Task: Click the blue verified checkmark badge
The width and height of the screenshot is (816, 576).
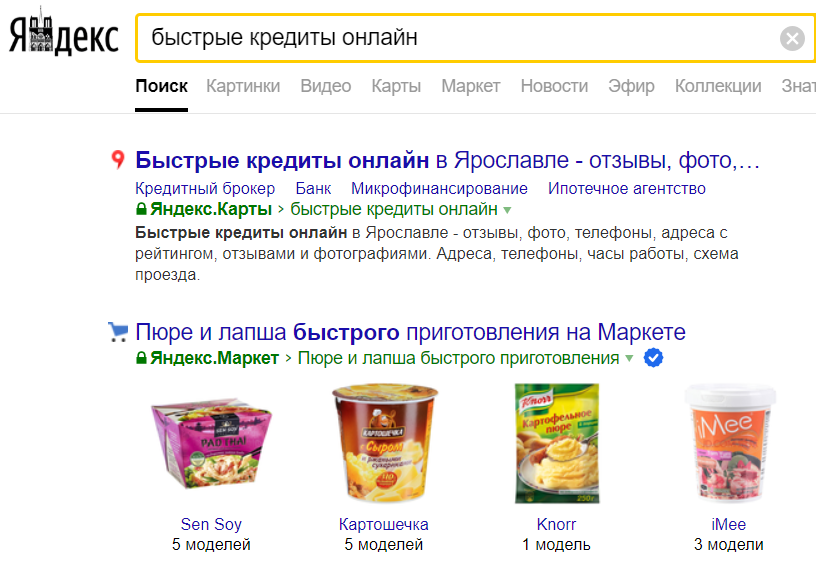Action: [655, 358]
